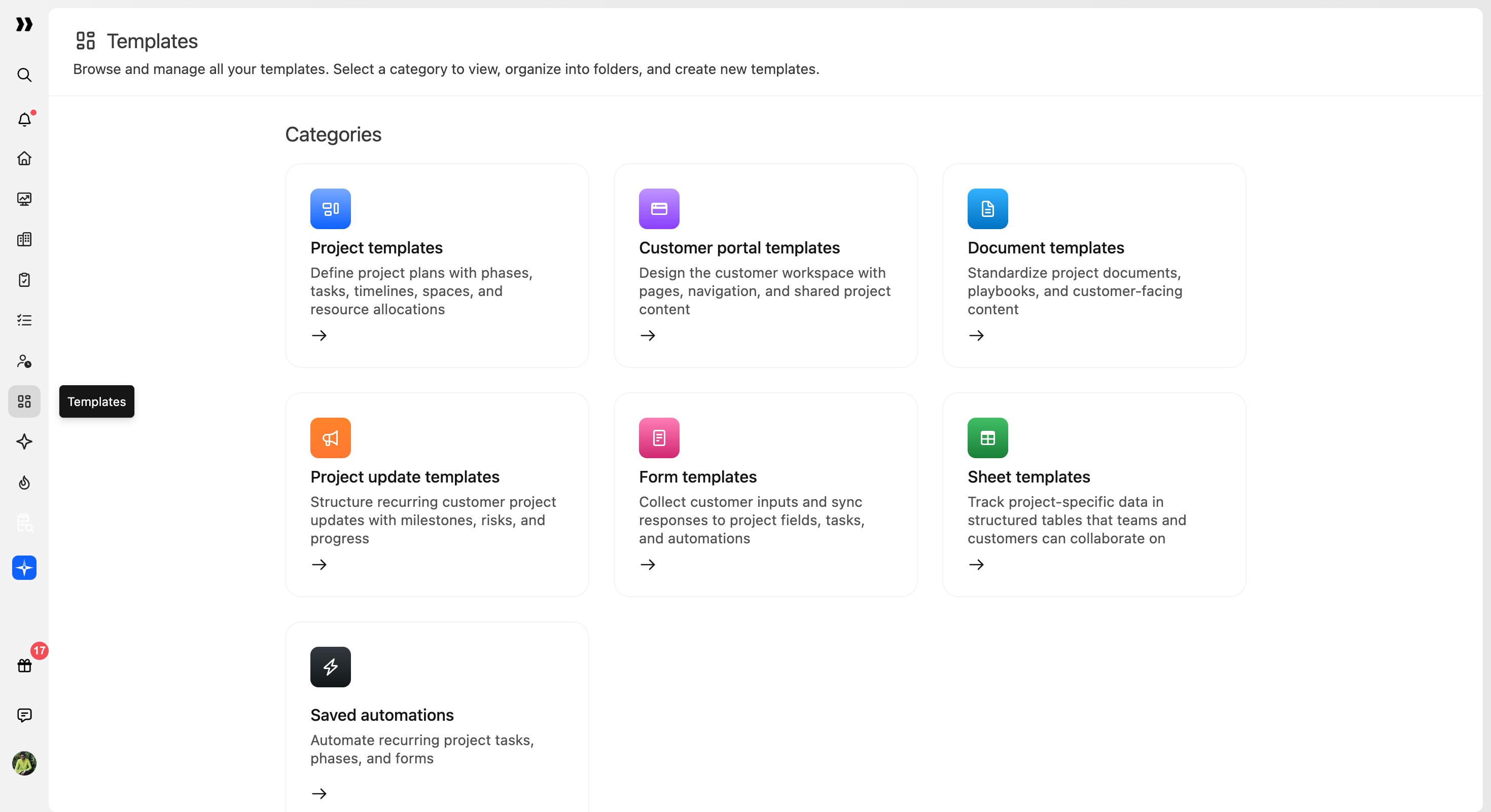Click the logo at top of sidebar
Image resolution: width=1491 pixels, height=812 pixels.
pos(24,24)
